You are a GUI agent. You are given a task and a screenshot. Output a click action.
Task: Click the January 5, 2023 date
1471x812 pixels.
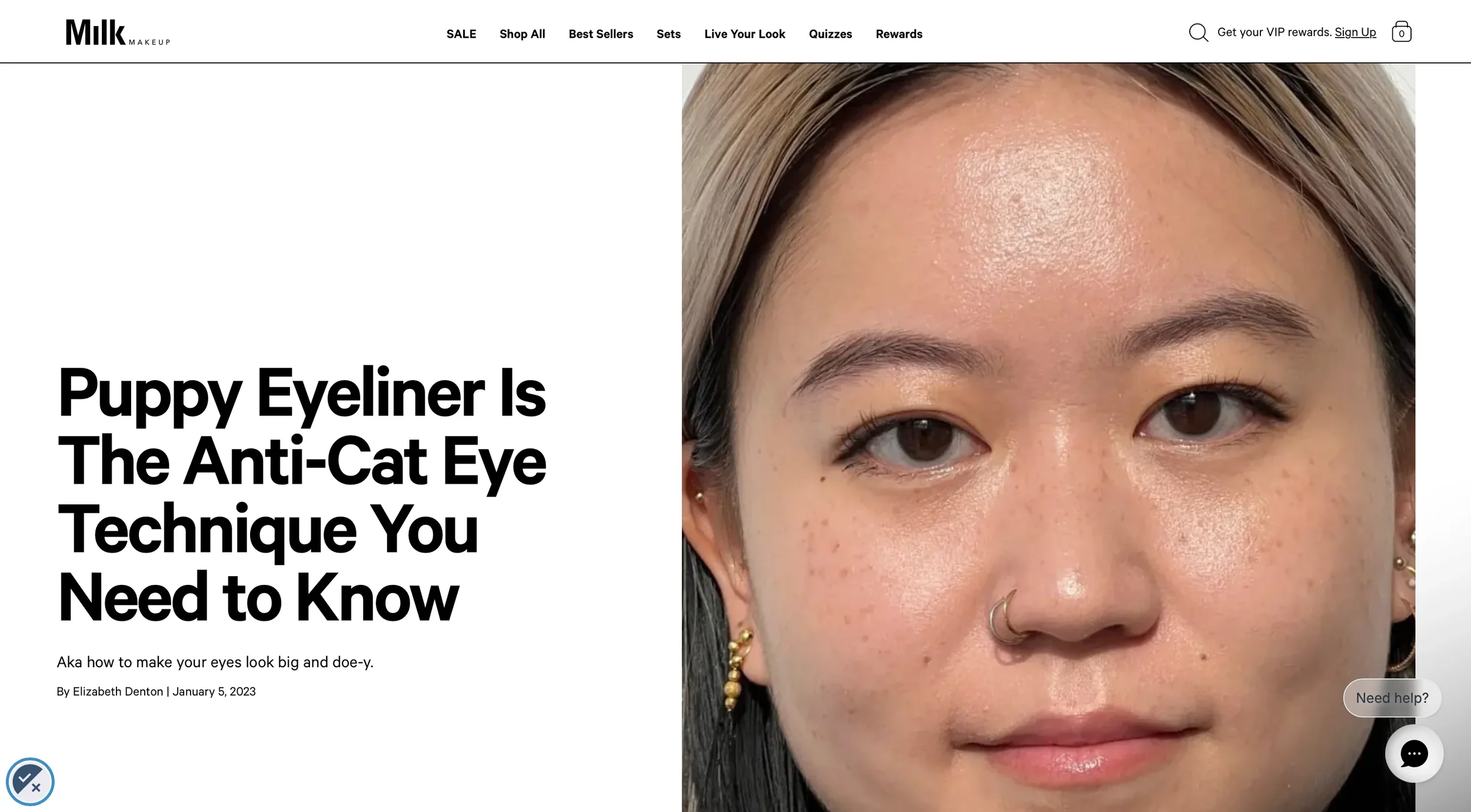click(214, 691)
